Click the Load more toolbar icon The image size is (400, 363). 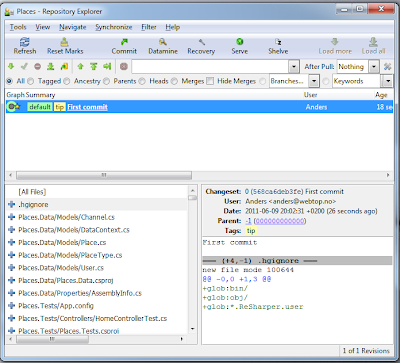pos(335,42)
